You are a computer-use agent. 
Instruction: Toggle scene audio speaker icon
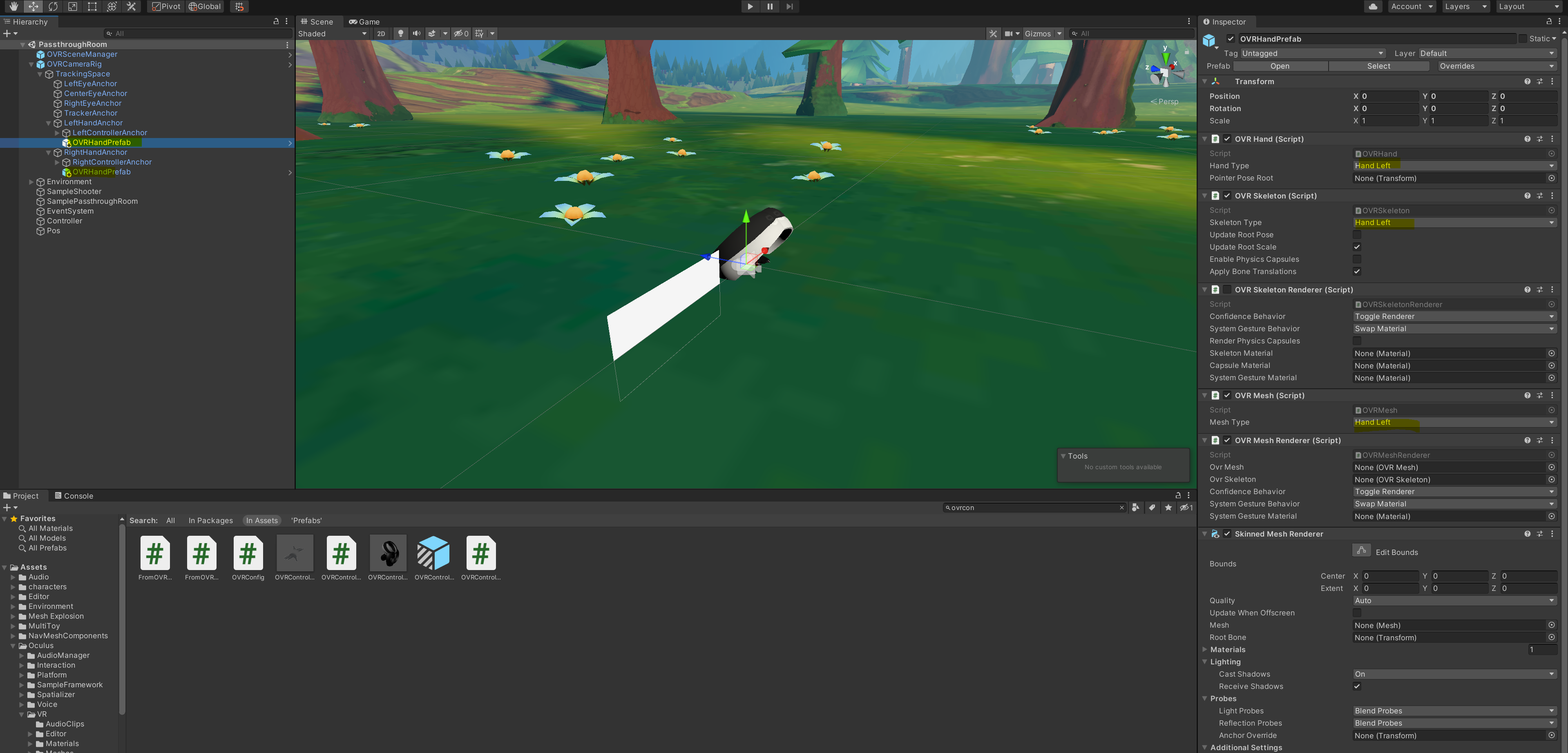point(416,33)
